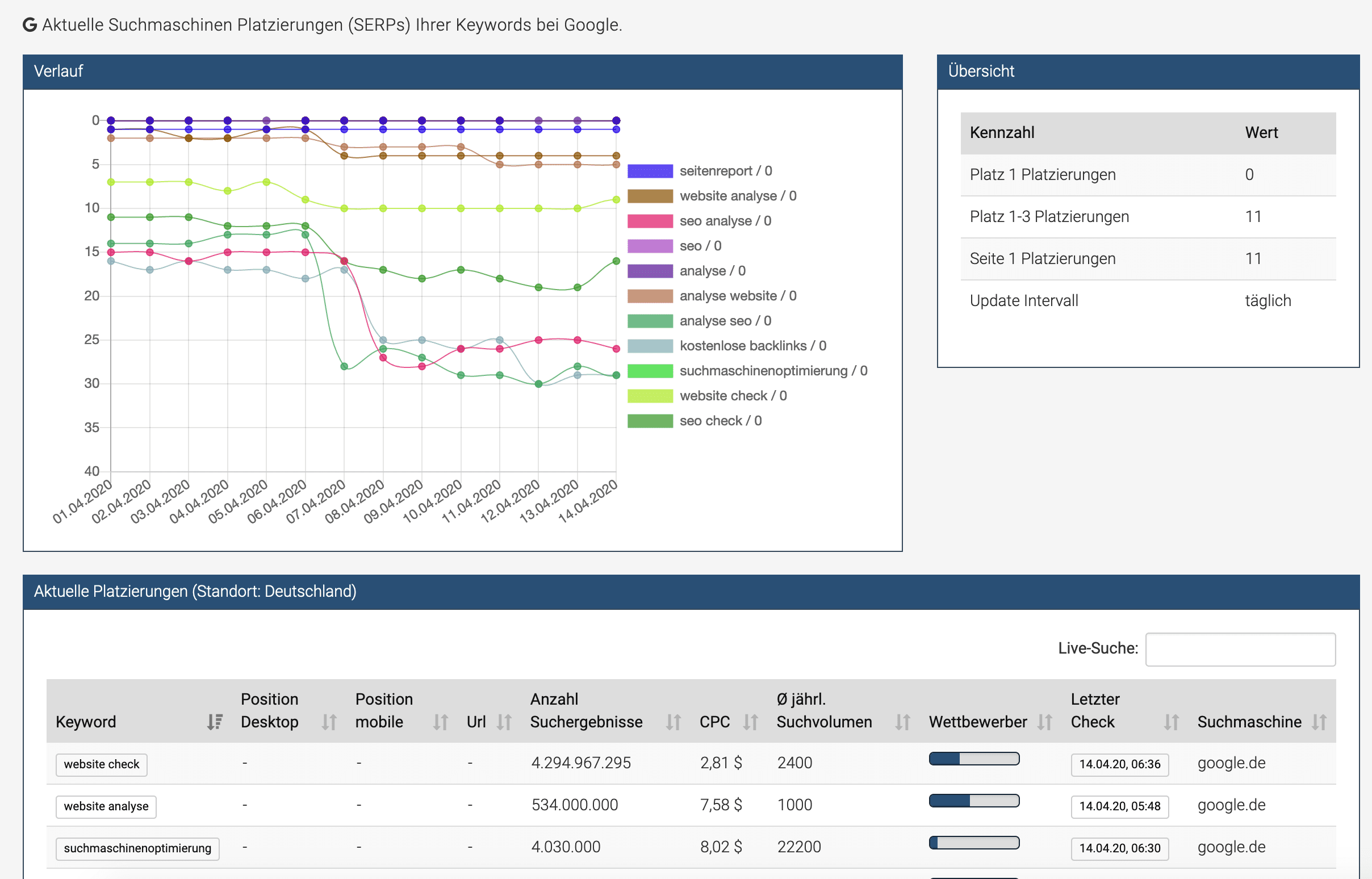The image size is (1372, 879).
Task: Open the google.de link for website analyse
Action: pos(1231,805)
